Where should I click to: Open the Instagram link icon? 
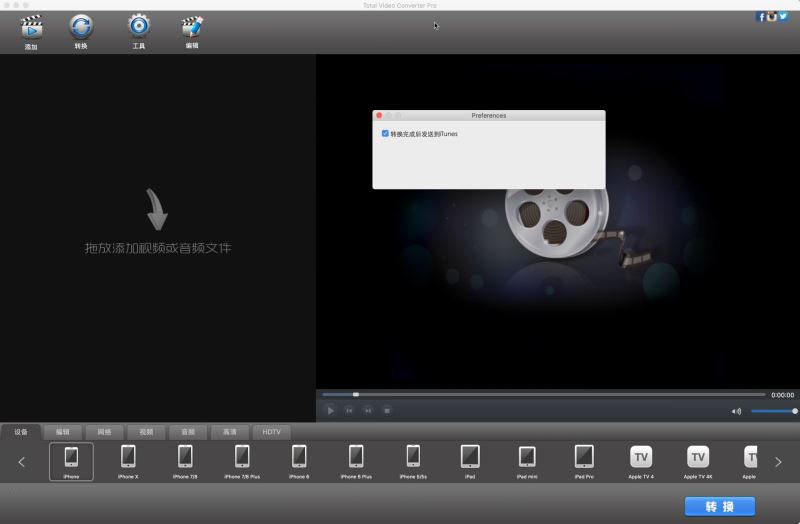(772, 17)
